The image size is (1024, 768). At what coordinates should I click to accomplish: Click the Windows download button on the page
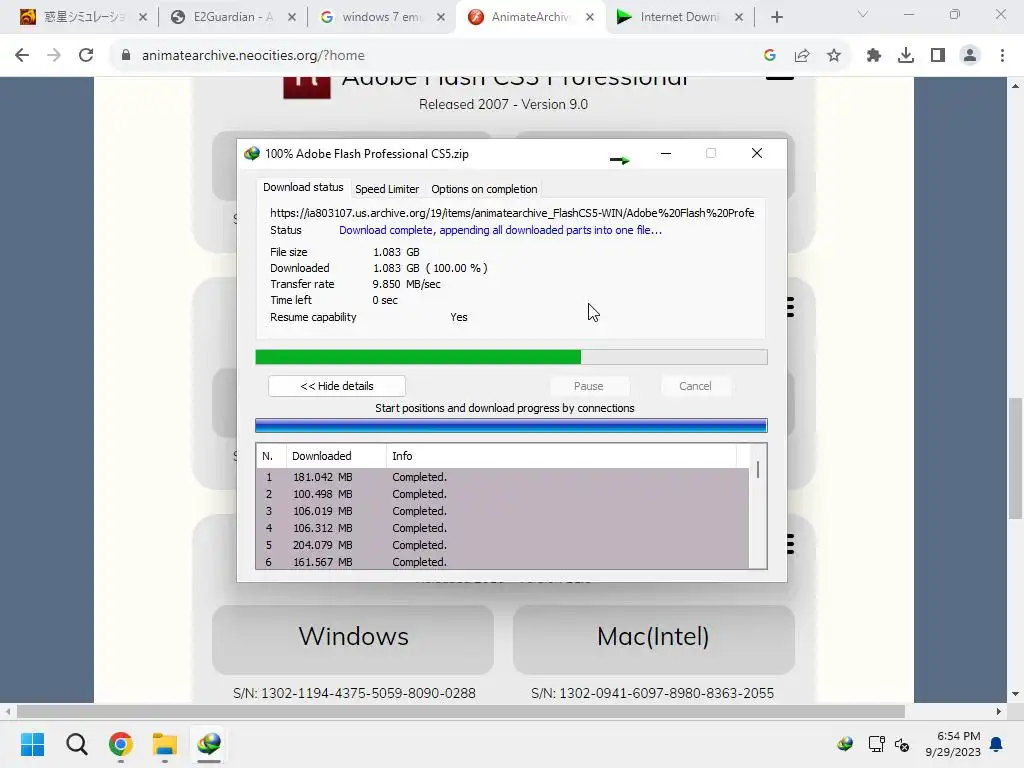tap(353, 639)
